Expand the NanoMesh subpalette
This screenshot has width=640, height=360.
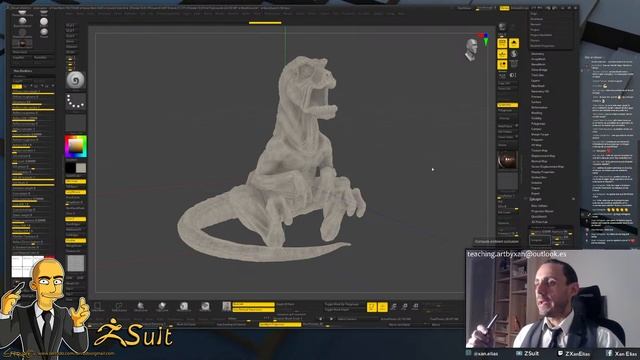tap(538, 64)
